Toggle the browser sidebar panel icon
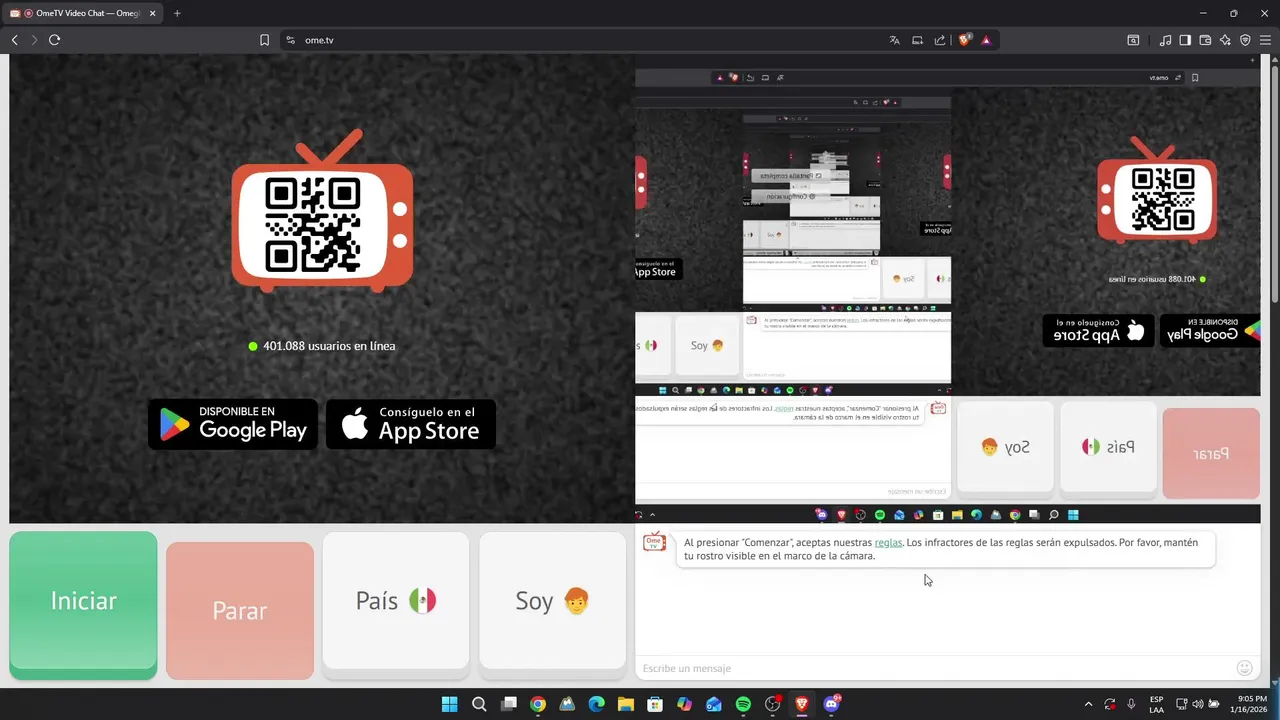Viewport: 1280px width, 720px height. (1185, 40)
